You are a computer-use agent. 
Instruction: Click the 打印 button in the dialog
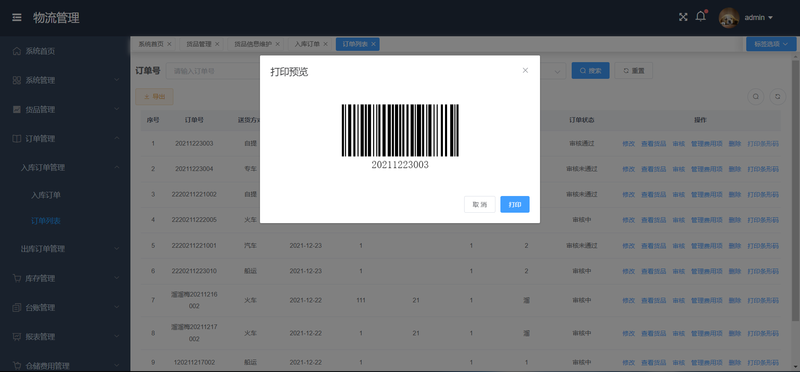515,204
